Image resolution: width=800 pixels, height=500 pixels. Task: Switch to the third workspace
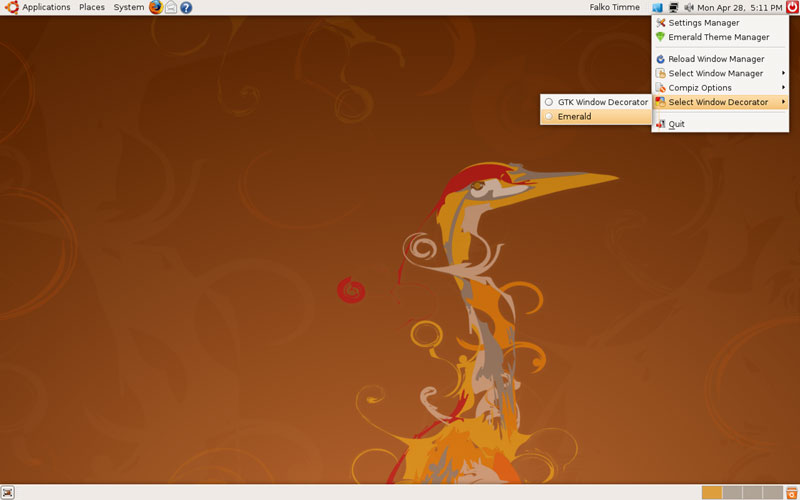753,492
